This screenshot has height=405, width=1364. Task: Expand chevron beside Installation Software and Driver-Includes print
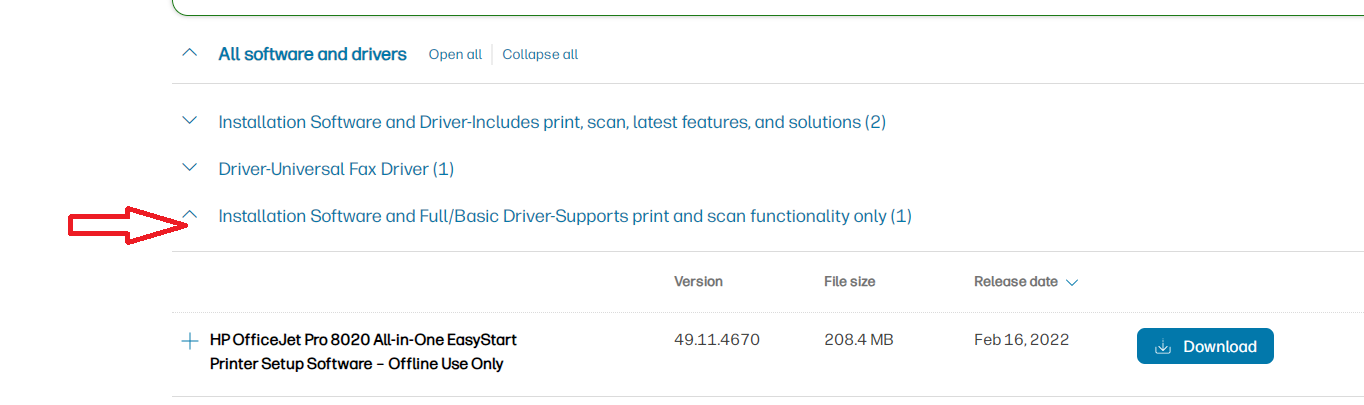190,121
